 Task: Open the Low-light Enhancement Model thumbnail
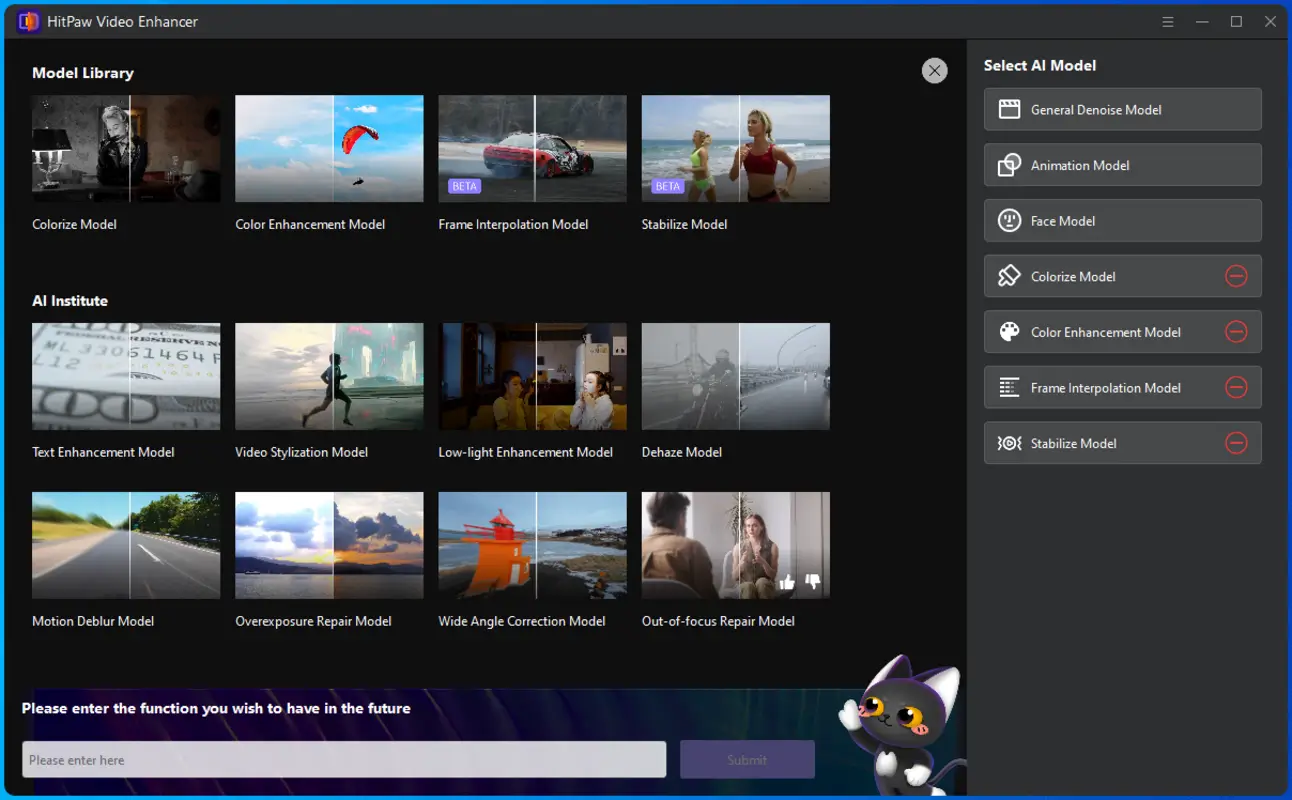(x=532, y=376)
